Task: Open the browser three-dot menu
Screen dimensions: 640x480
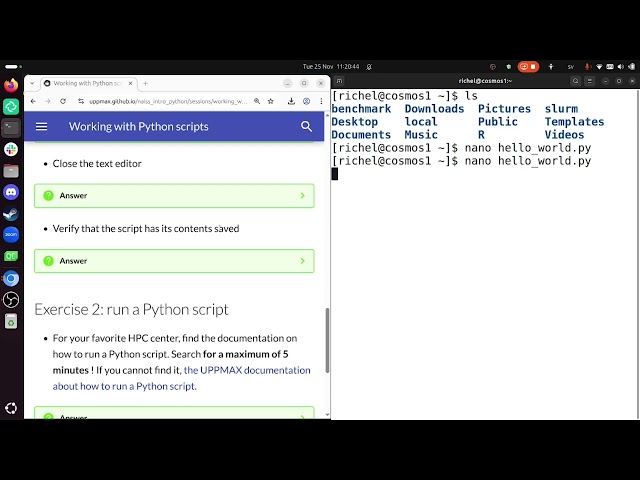Action: point(321,101)
